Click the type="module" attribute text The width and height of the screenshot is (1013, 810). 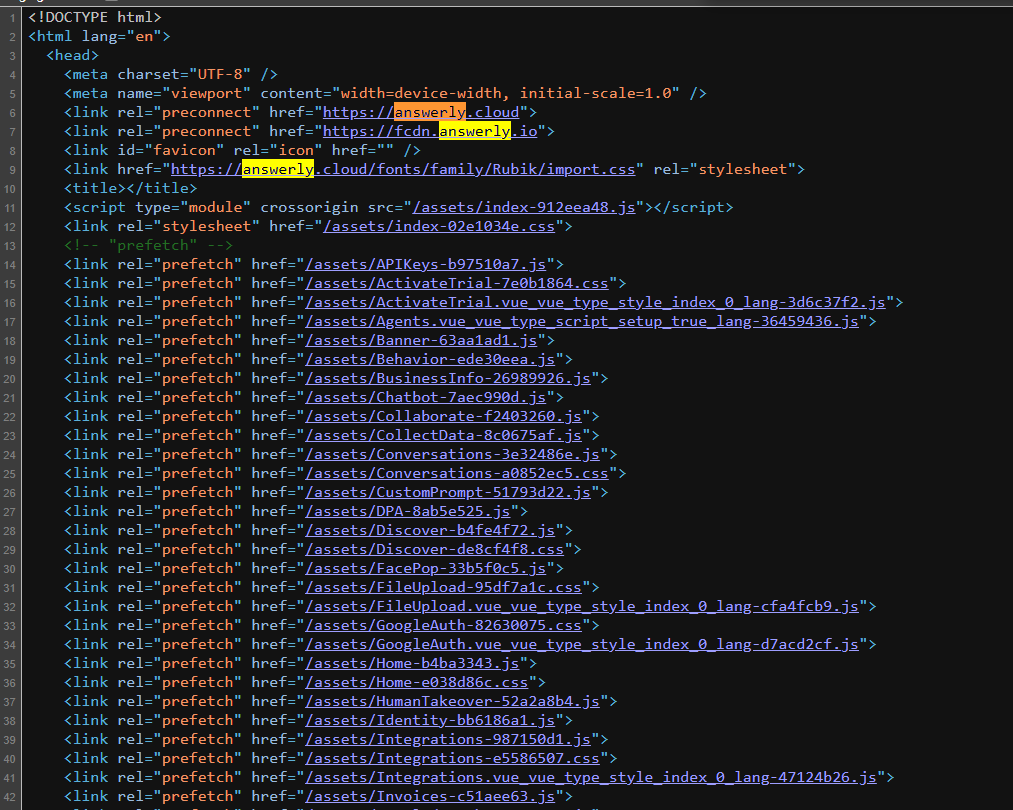click(193, 207)
